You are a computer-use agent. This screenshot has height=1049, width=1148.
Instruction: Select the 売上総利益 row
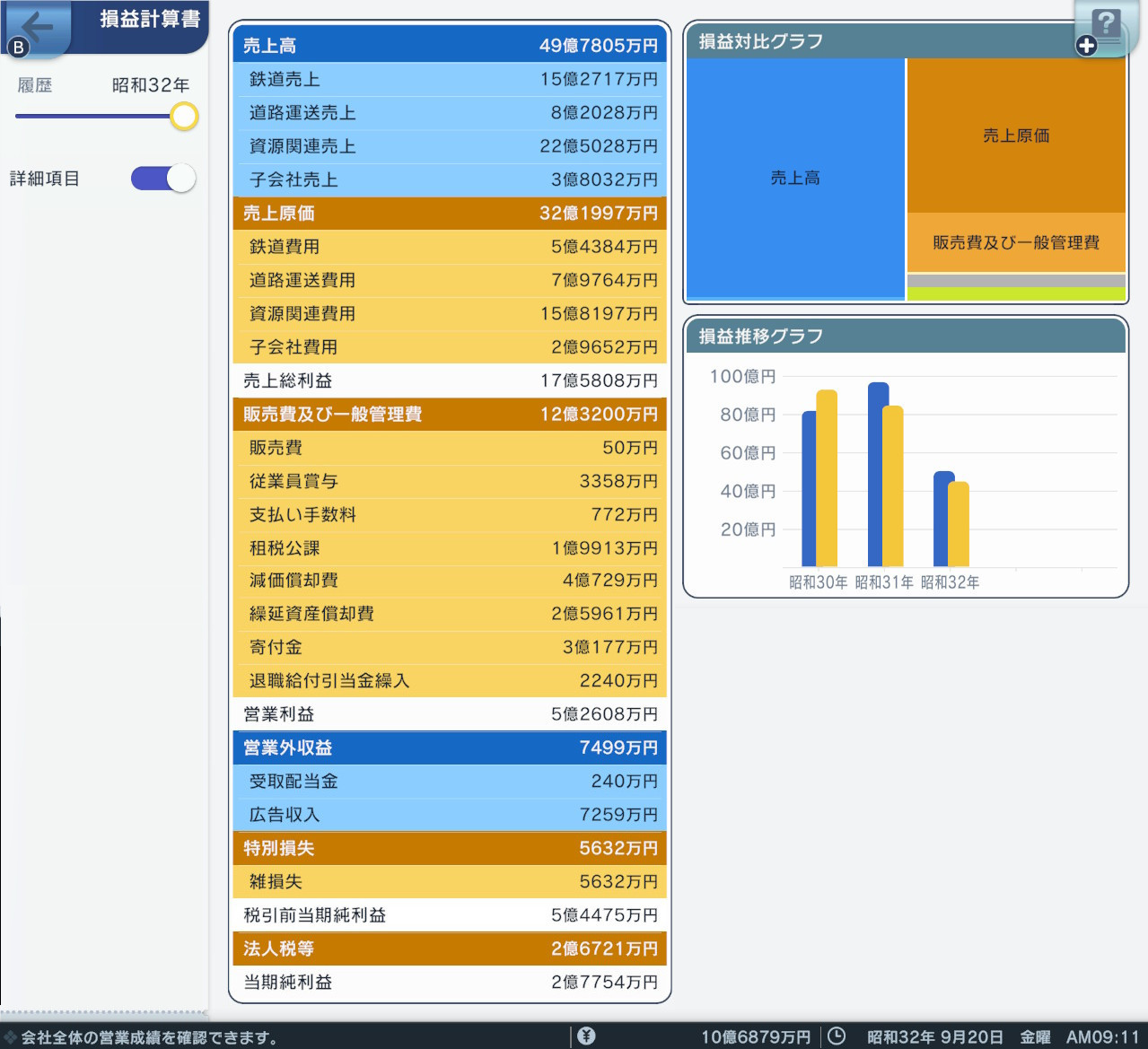(450, 380)
